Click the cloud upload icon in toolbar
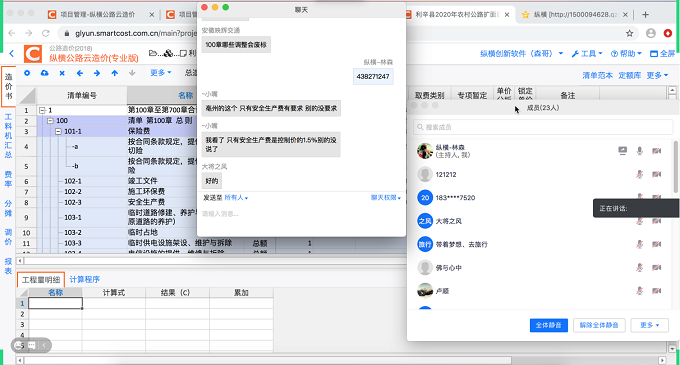Image resolution: width=680 pixels, height=365 pixels. pyautogui.click(x=44, y=73)
